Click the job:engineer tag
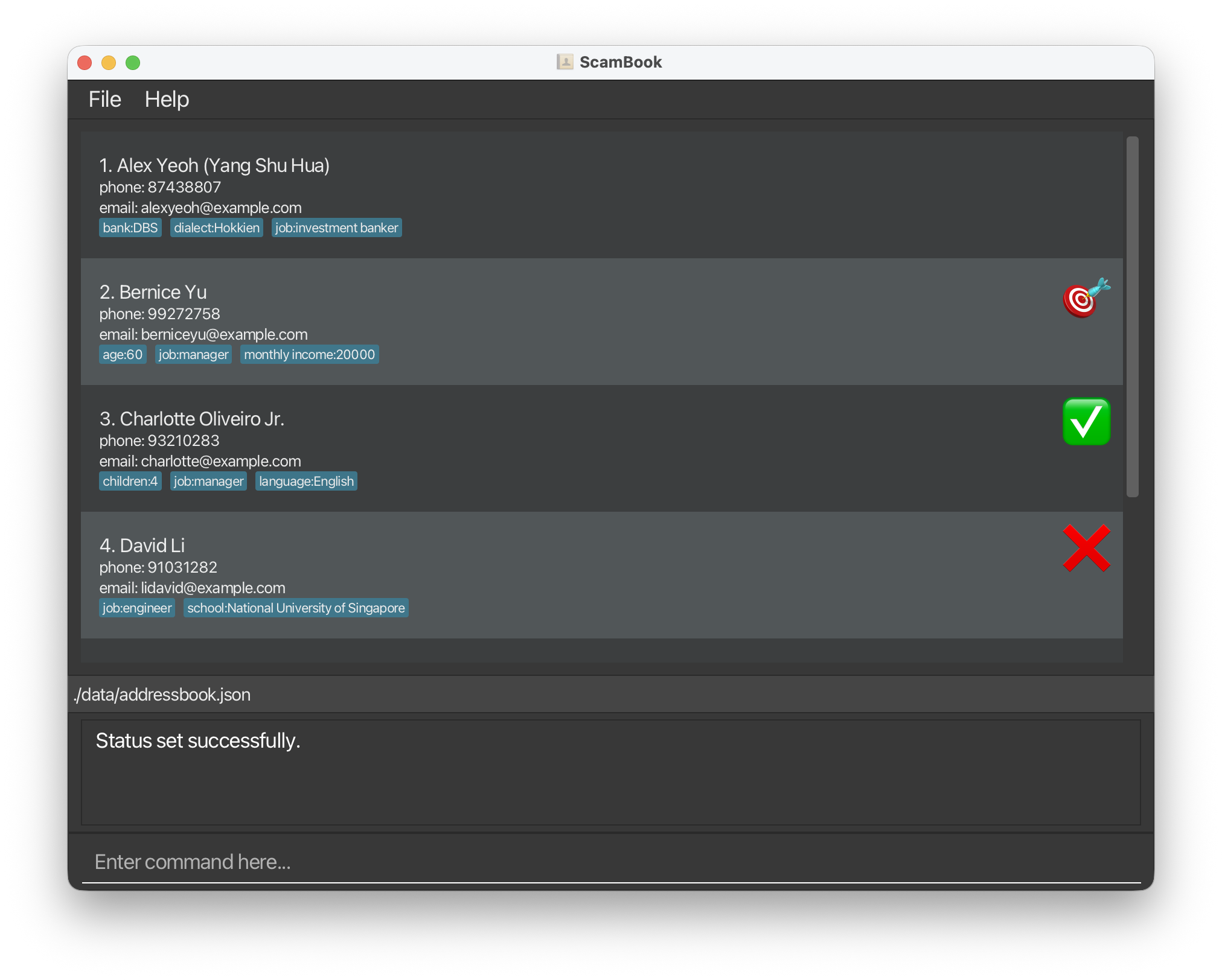This screenshot has height=980, width=1222. coord(137,608)
